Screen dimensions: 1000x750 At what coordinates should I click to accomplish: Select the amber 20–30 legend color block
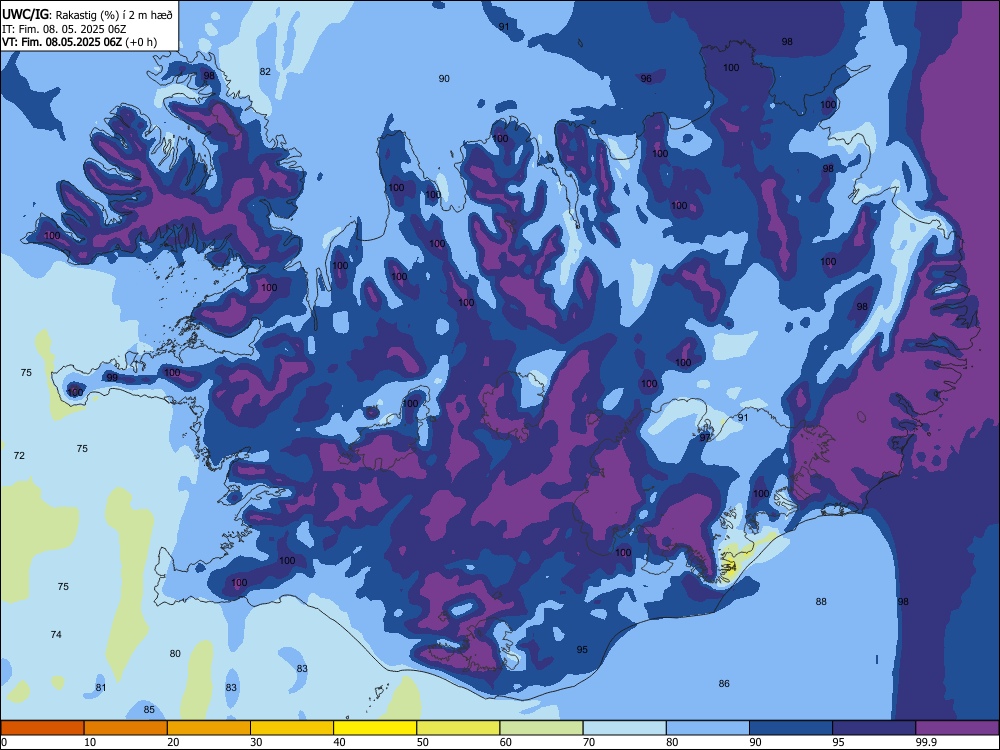coord(209,728)
